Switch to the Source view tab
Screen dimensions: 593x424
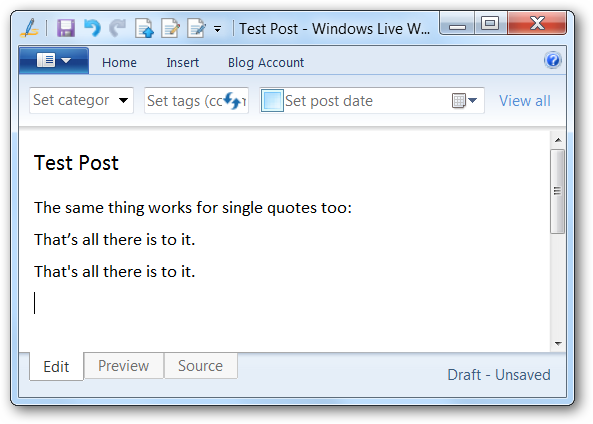click(200, 366)
